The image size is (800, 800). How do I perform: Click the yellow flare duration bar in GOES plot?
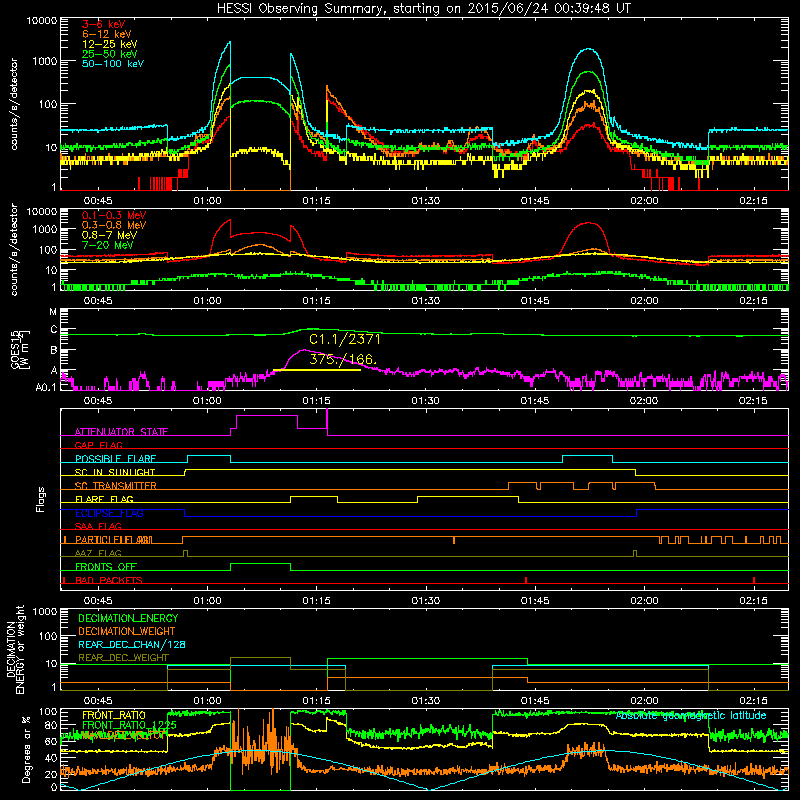pyautogui.click(x=317, y=370)
